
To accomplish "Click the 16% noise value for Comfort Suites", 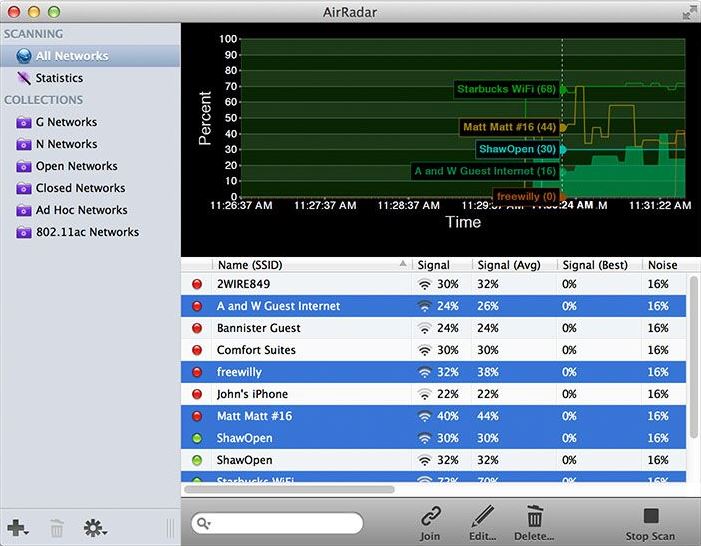I will (x=658, y=350).
